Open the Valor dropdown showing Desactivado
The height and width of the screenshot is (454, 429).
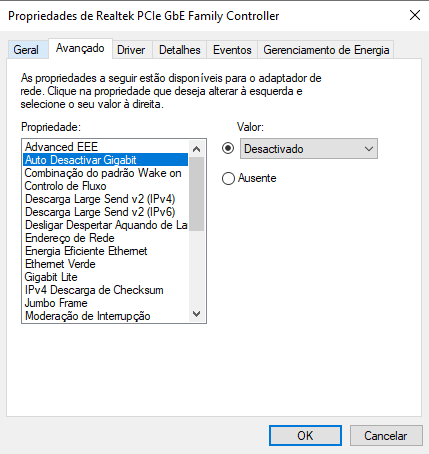click(x=309, y=149)
